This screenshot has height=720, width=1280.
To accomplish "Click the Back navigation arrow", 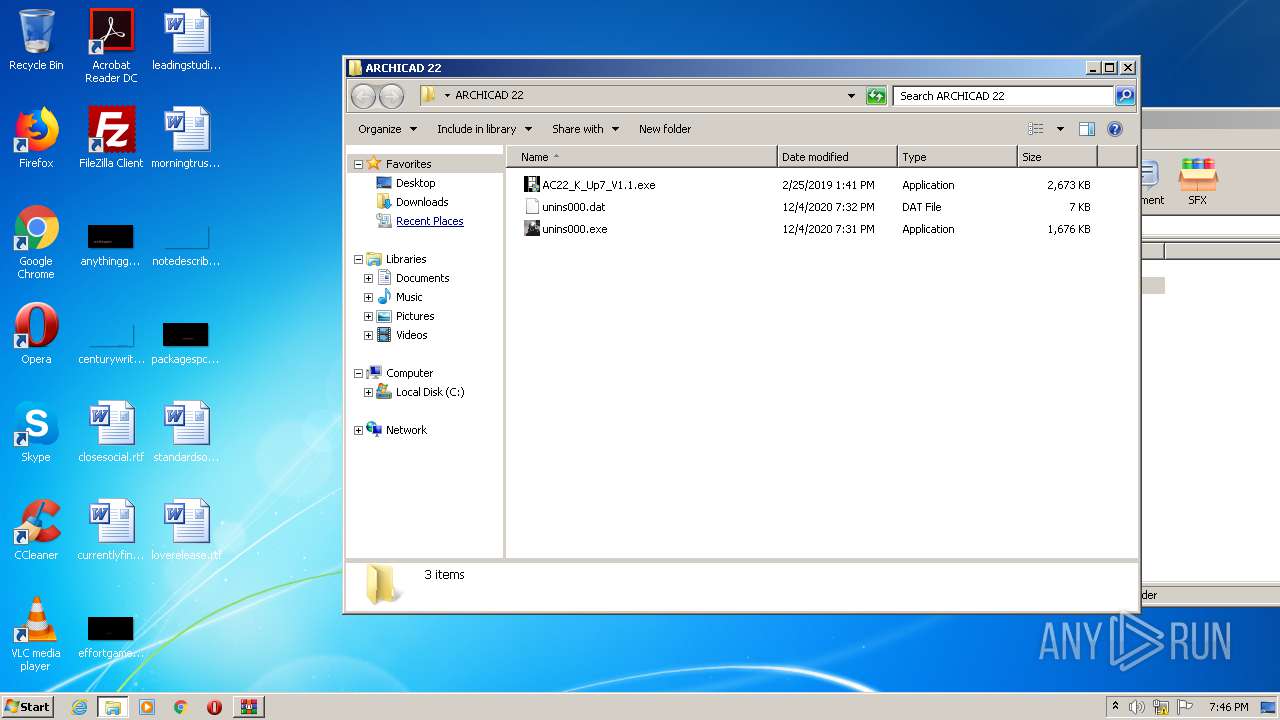I will coord(364,96).
